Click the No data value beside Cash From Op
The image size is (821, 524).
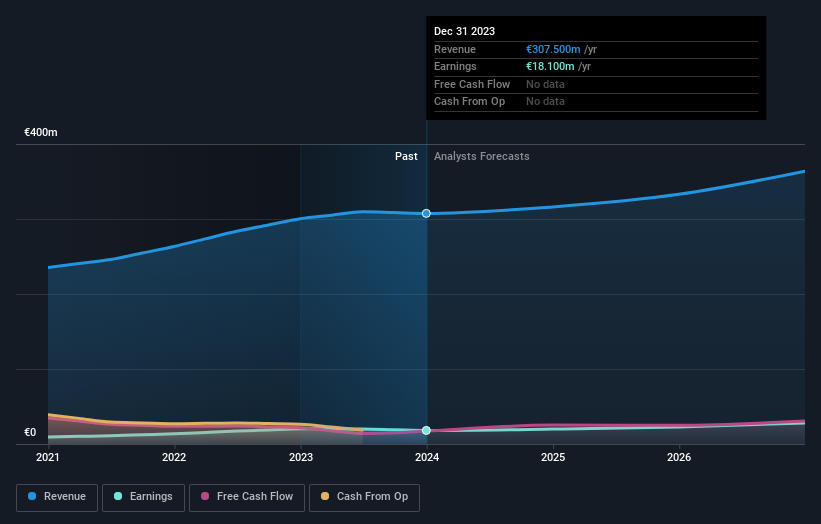click(x=546, y=102)
